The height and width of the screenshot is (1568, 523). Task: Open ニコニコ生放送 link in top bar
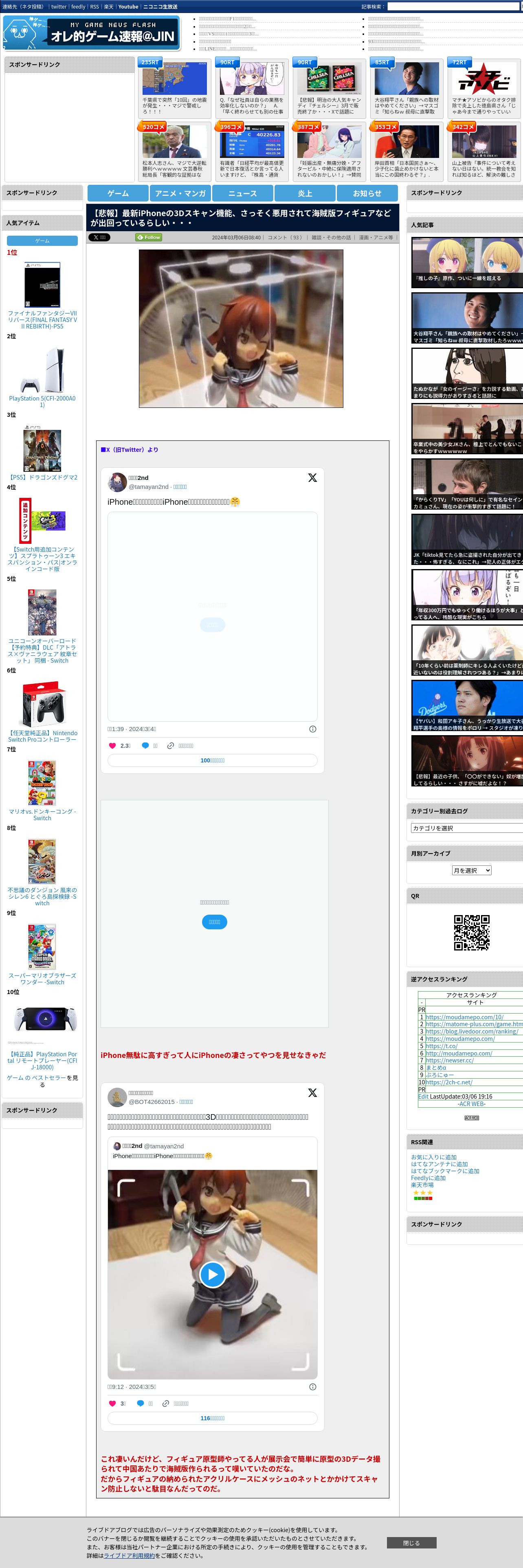click(x=160, y=7)
